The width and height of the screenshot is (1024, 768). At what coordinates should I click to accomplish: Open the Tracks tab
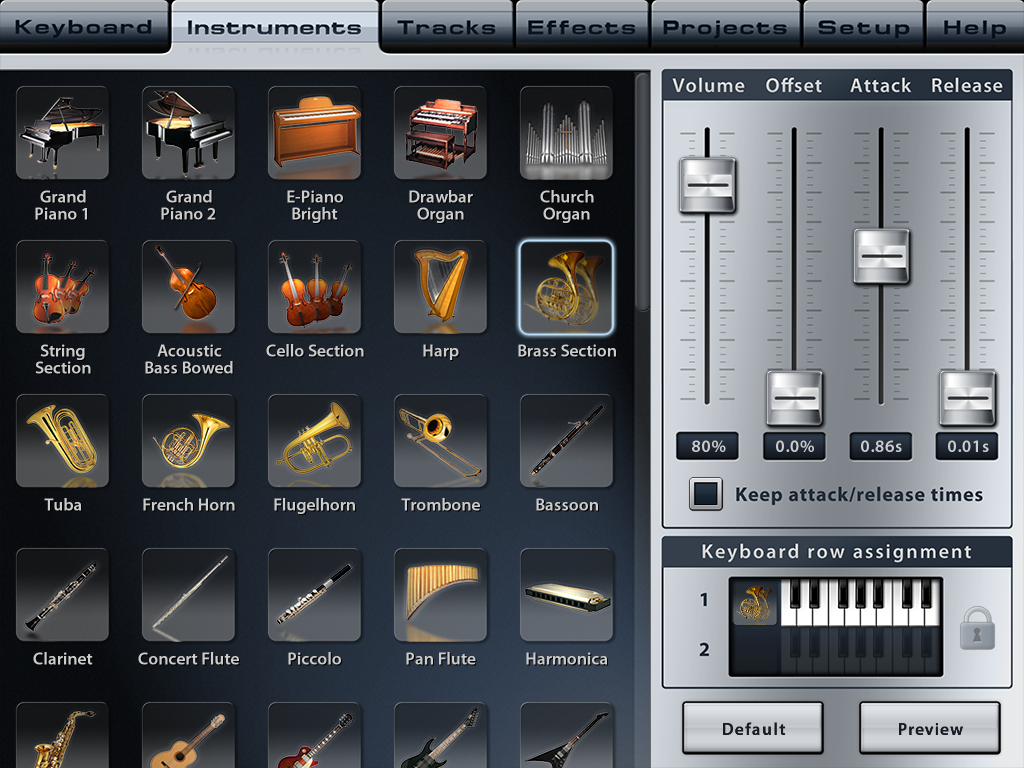coord(447,27)
